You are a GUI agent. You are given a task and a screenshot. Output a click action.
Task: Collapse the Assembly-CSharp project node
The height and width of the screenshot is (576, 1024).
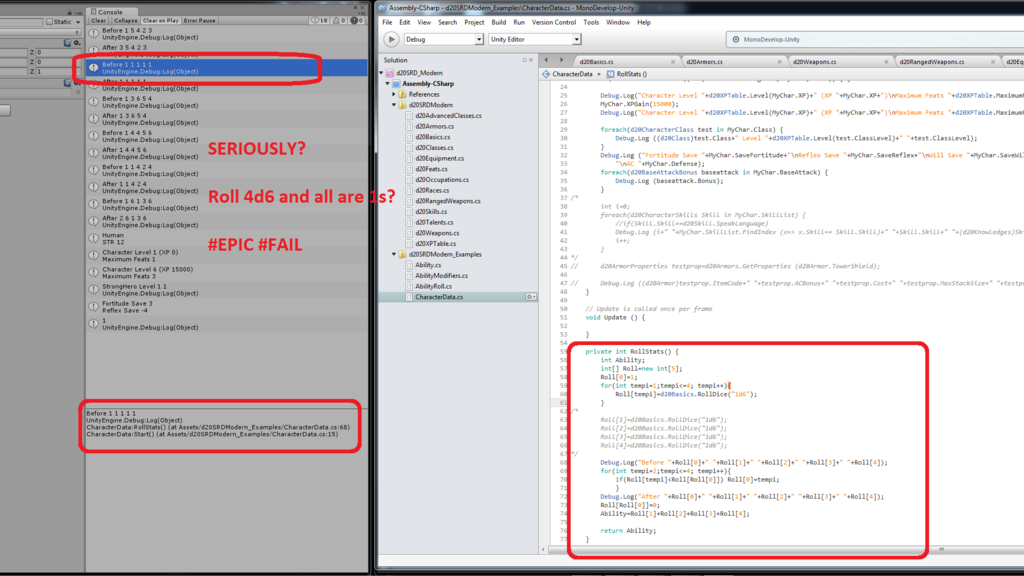(388, 84)
